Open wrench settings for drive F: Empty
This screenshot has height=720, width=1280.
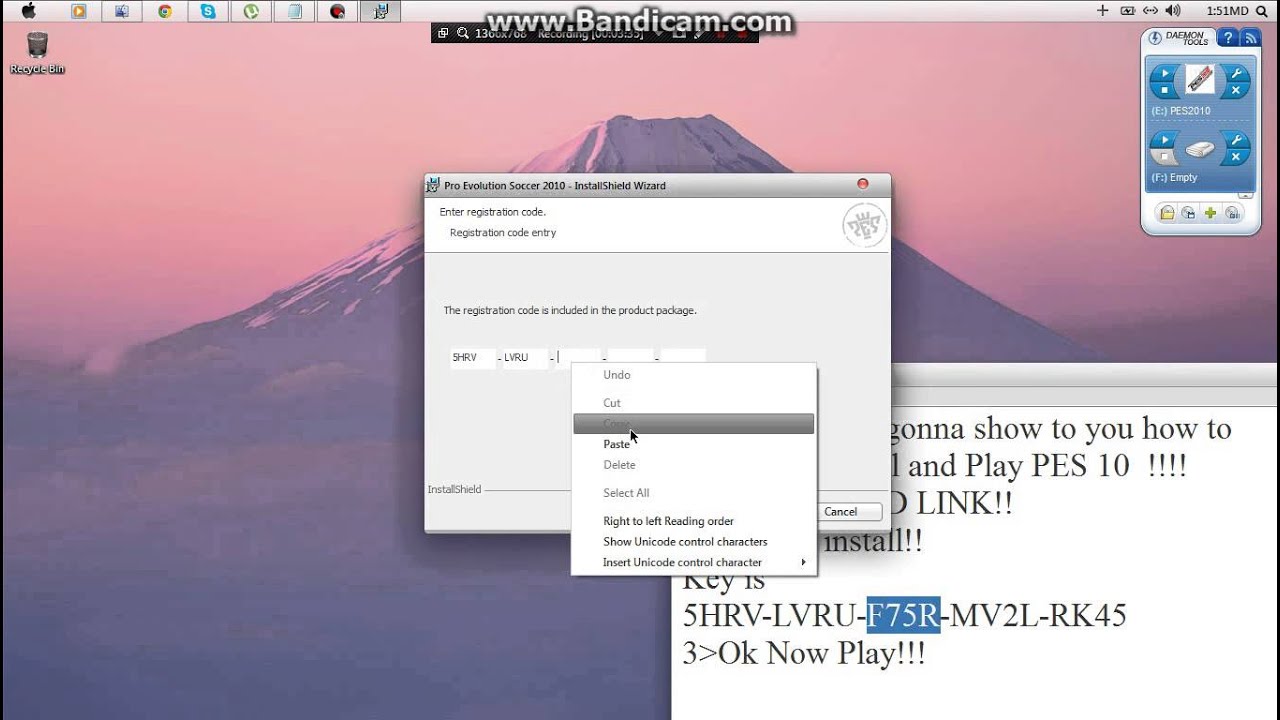(x=1235, y=140)
